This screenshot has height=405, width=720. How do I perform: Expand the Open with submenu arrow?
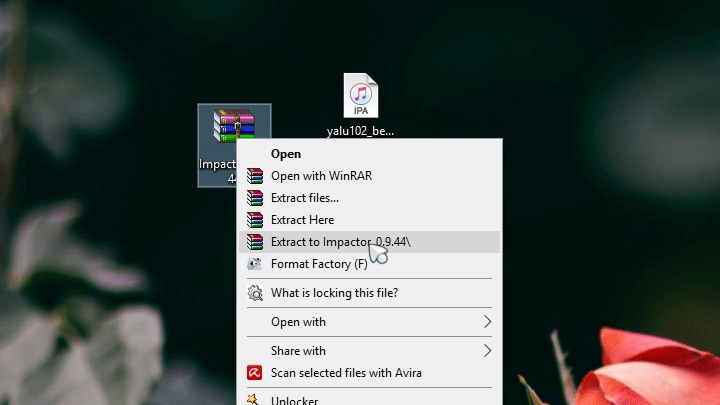tap(487, 322)
